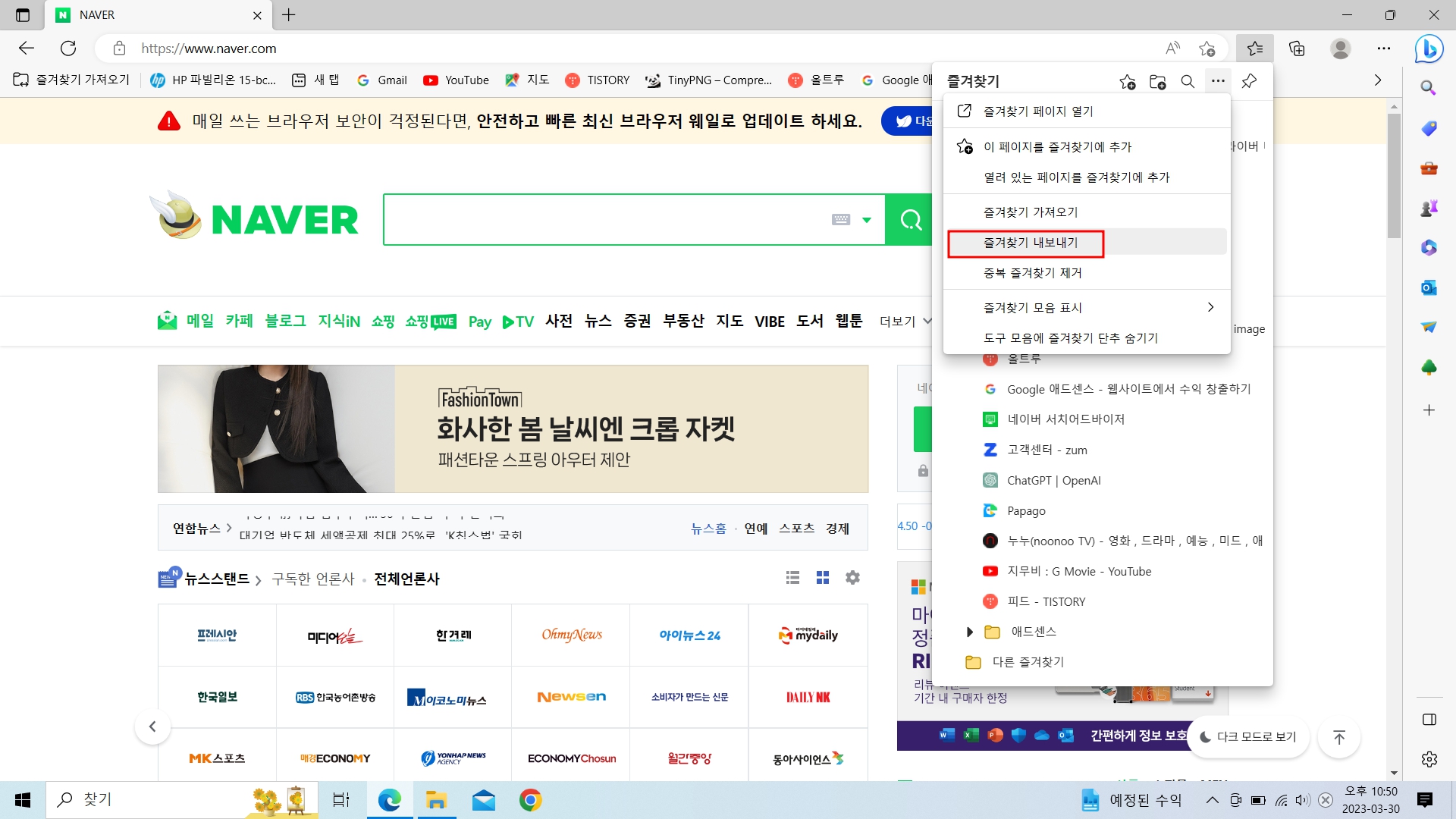The image size is (1456, 819).
Task: Click inside the Naver search input field
Action: click(607, 220)
